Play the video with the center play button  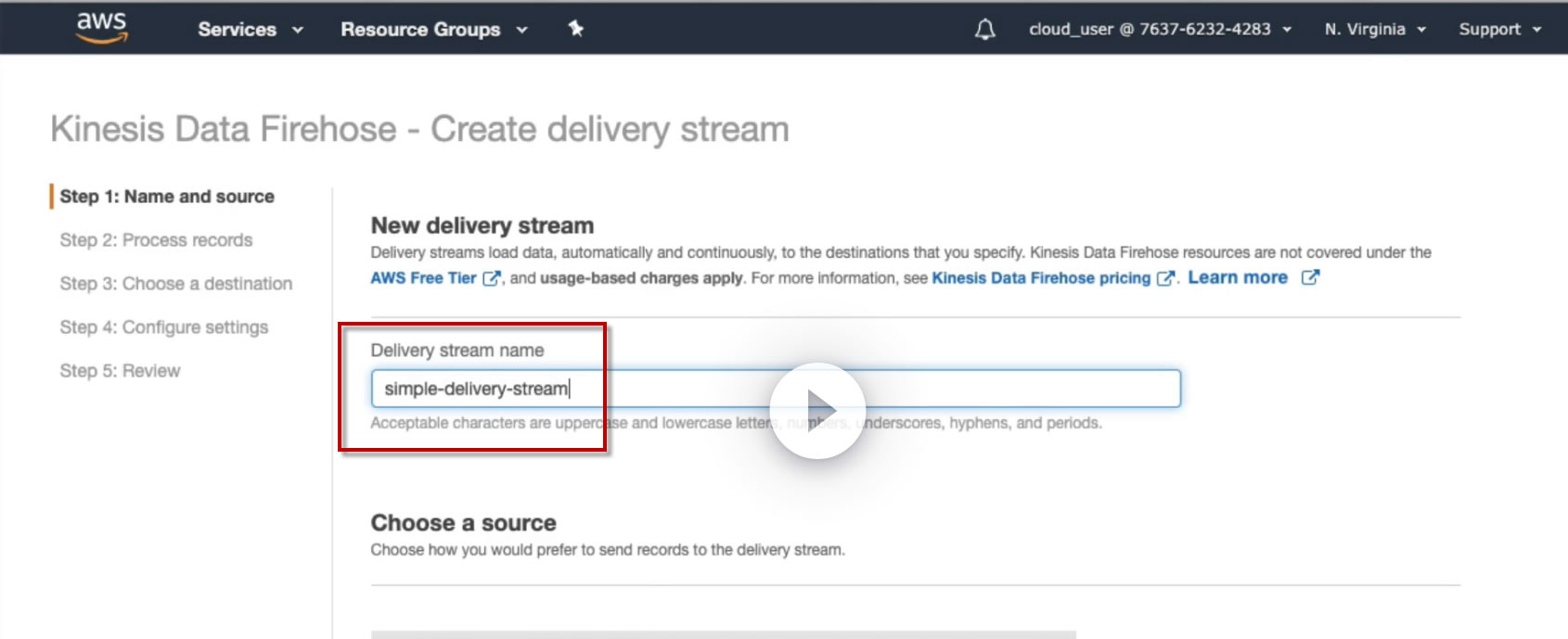[817, 410]
